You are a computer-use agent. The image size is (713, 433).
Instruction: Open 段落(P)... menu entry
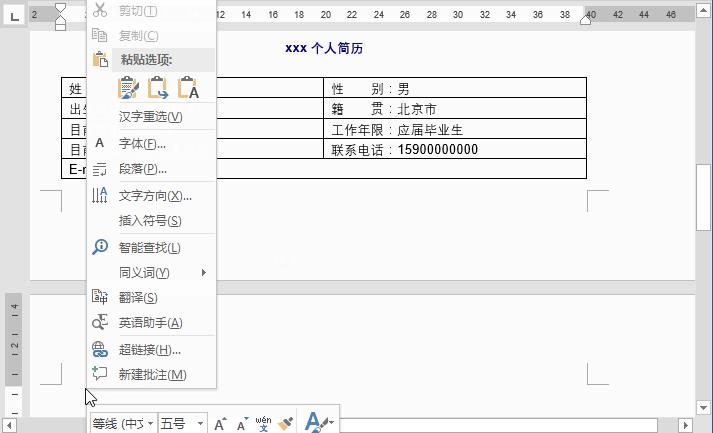coord(151,169)
